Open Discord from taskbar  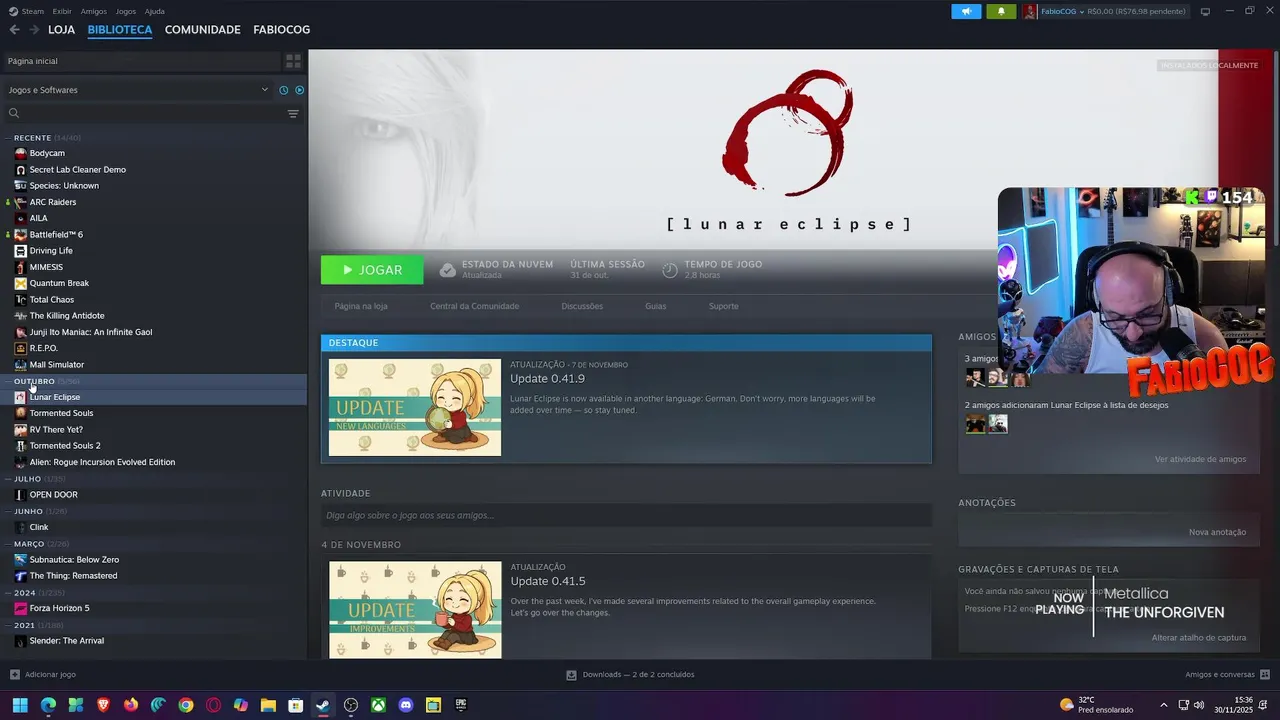click(x=406, y=705)
